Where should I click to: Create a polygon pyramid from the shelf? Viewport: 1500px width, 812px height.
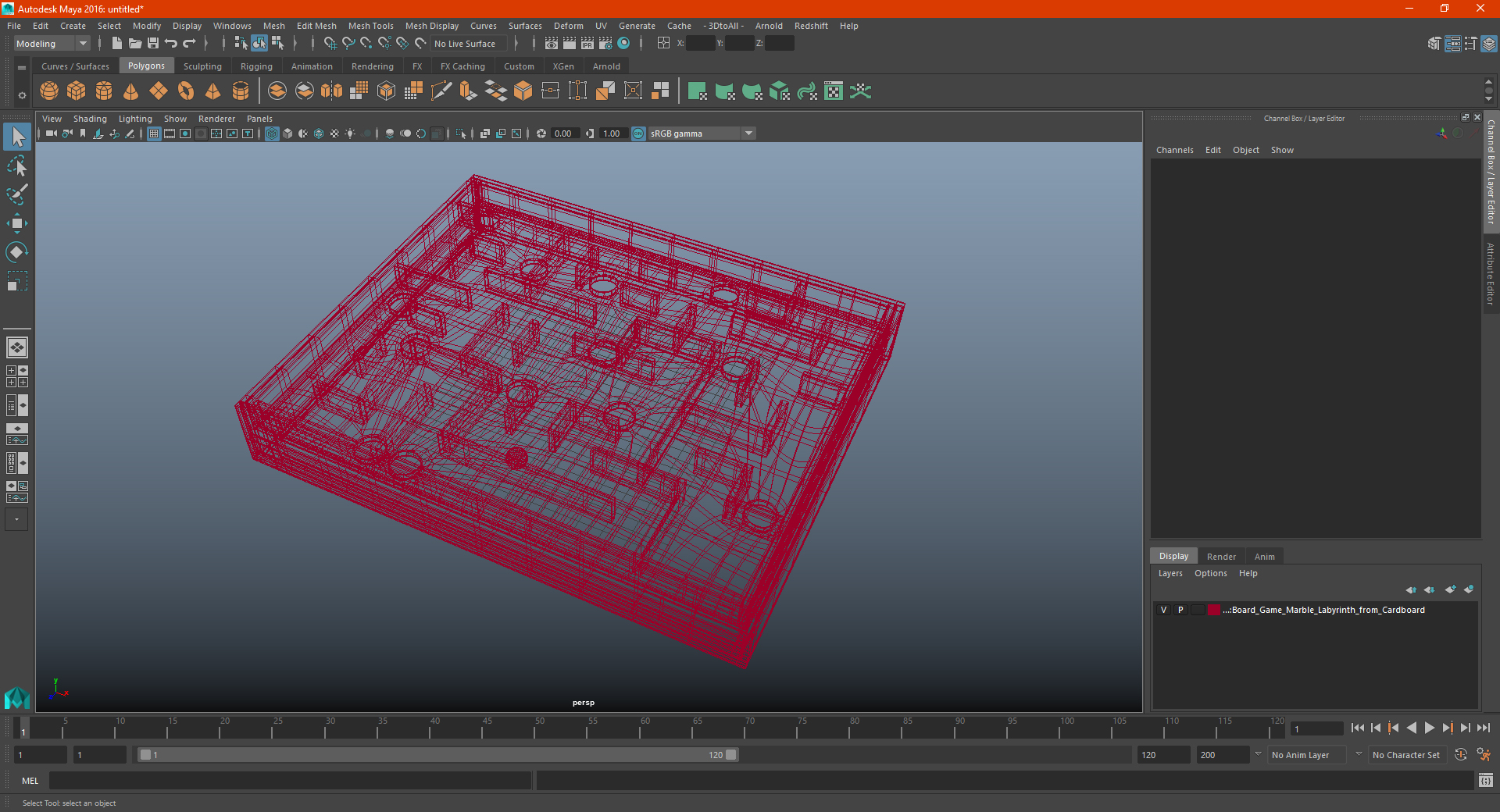point(213,91)
